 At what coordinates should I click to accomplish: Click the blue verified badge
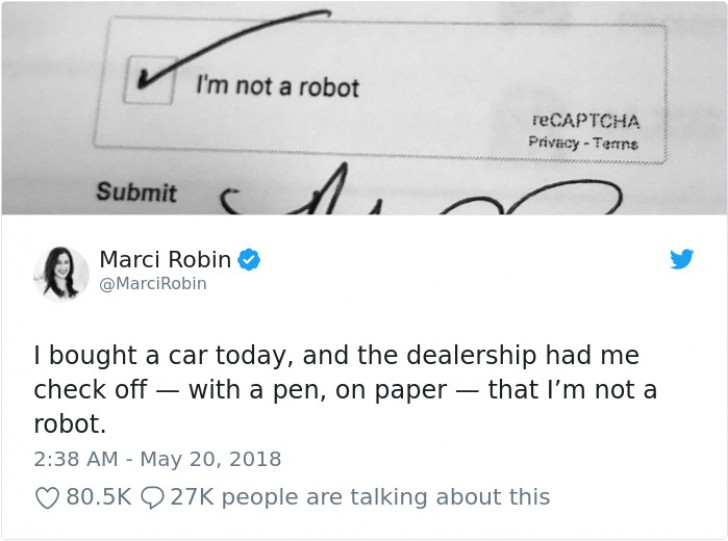249,260
